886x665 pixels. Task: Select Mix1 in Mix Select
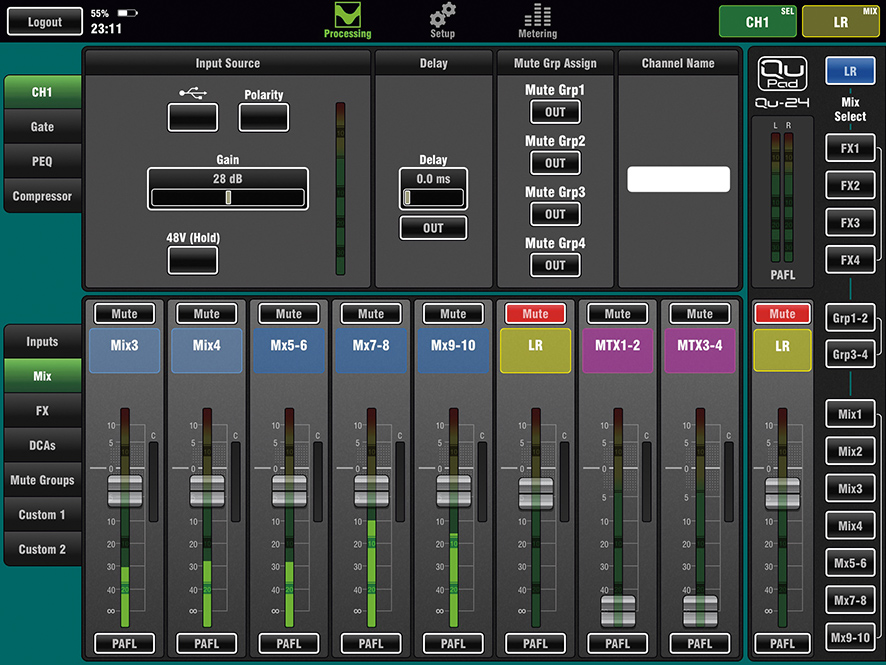850,414
